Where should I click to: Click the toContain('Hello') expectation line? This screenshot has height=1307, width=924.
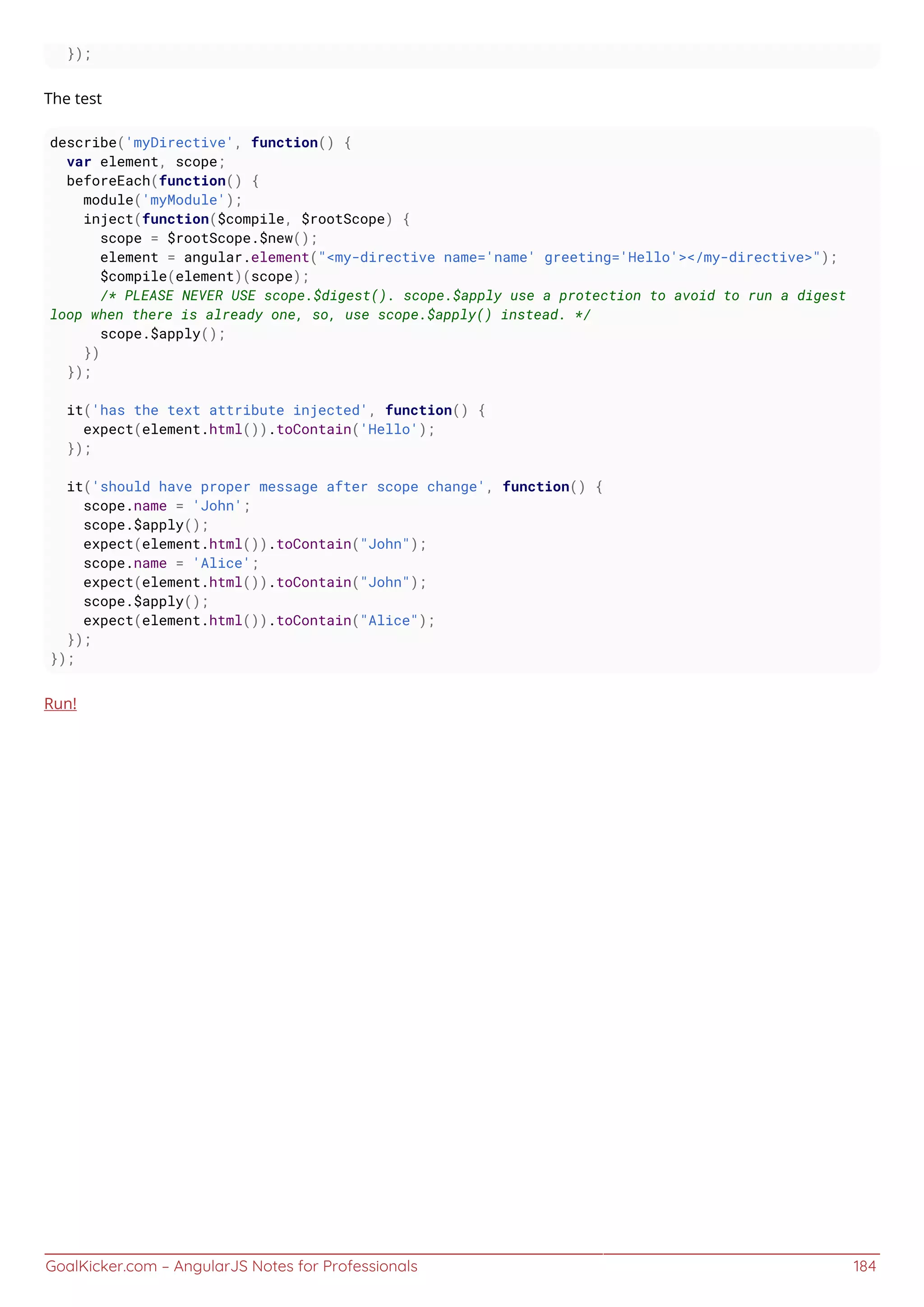coord(259,430)
